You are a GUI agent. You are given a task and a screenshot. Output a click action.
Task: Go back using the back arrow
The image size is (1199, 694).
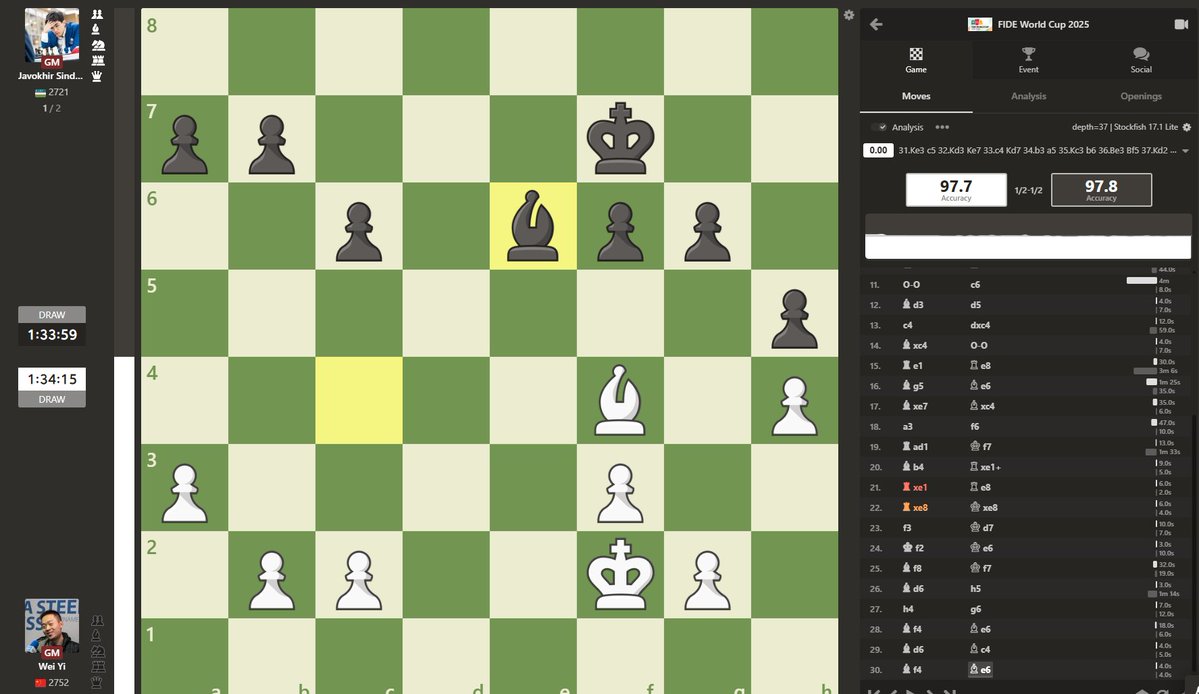pyautogui.click(x=877, y=24)
